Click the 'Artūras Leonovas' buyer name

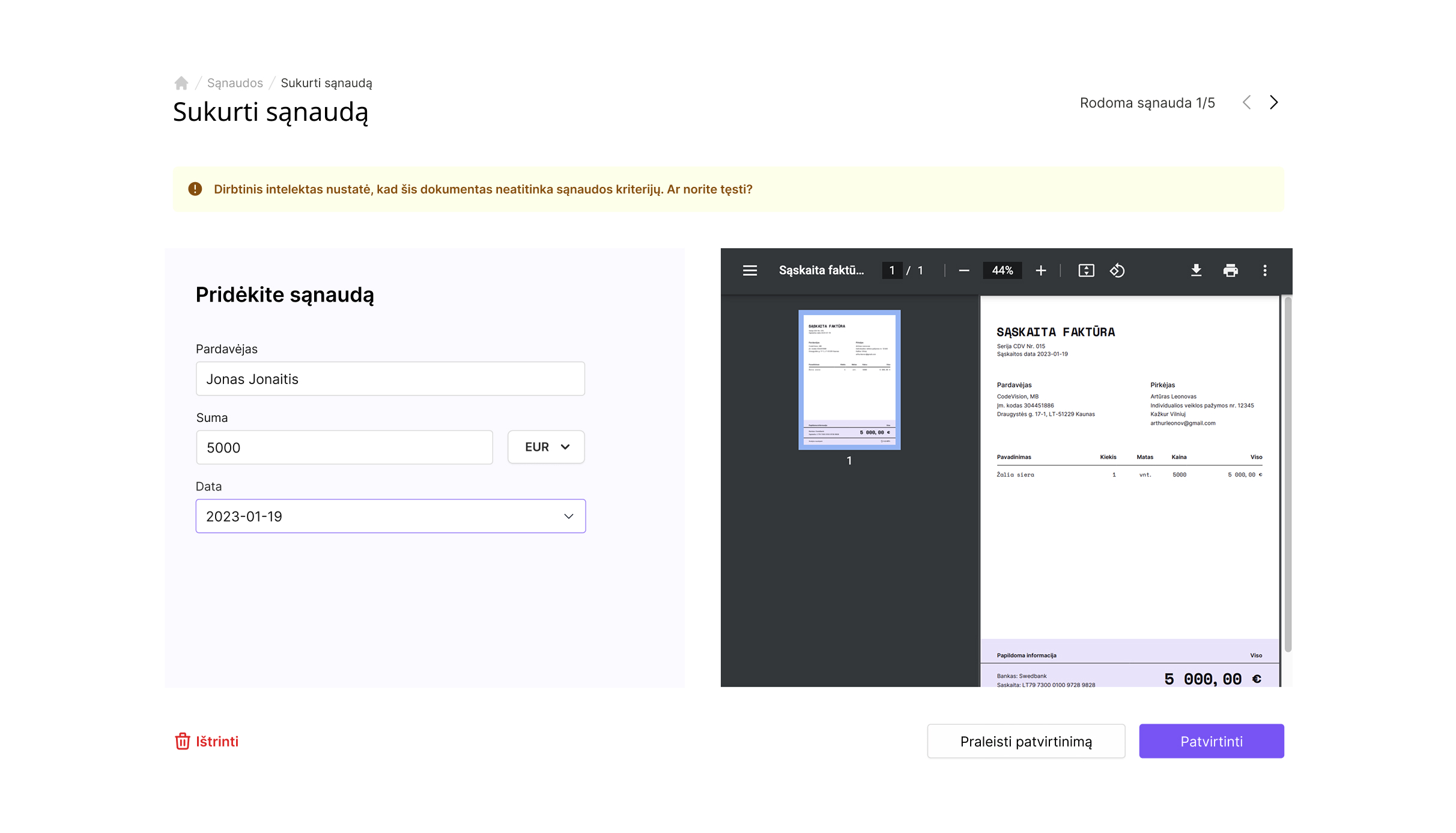point(1173,397)
